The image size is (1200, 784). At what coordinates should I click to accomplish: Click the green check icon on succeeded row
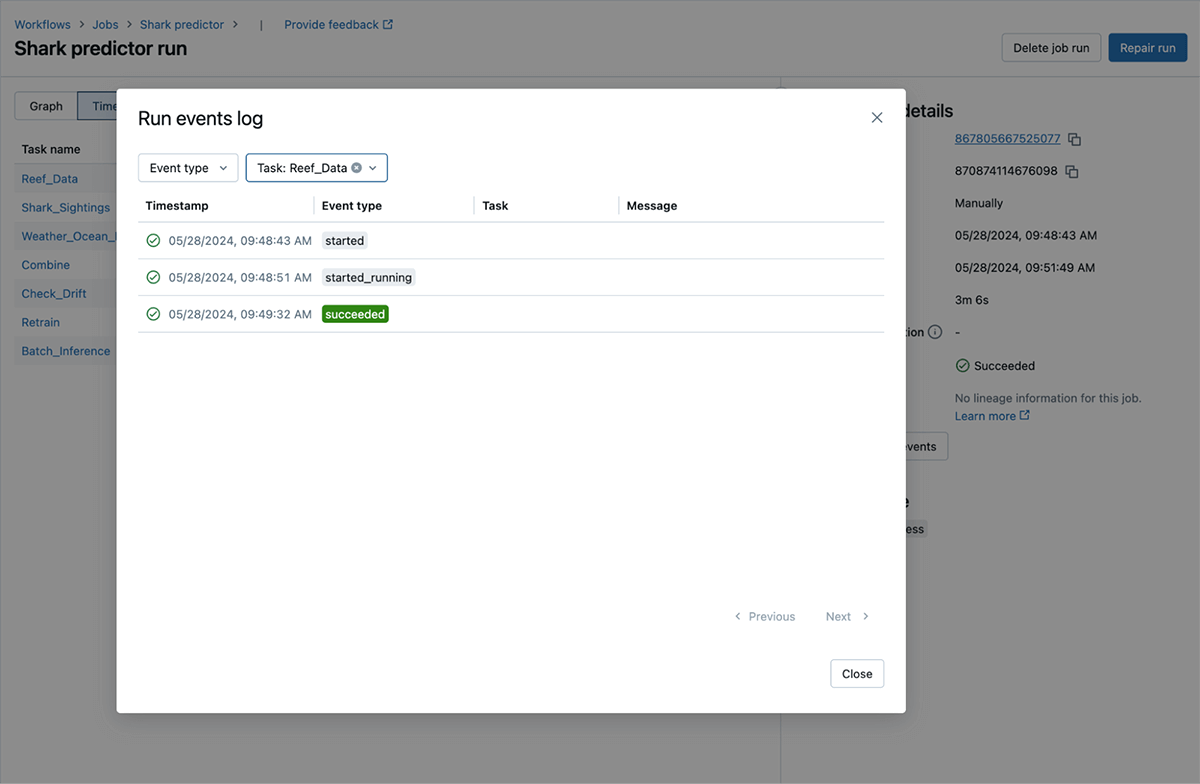pyautogui.click(x=153, y=314)
